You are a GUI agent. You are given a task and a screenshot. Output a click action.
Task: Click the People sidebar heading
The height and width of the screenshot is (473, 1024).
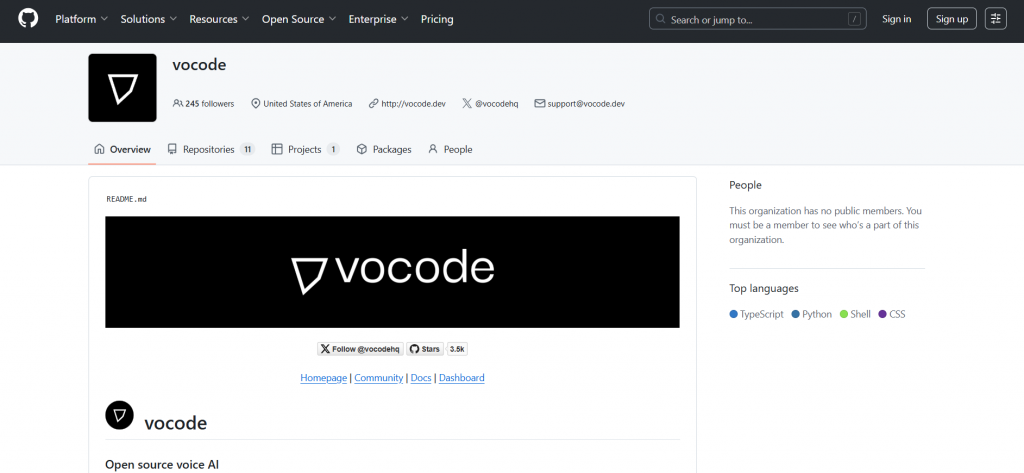(745, 185)
